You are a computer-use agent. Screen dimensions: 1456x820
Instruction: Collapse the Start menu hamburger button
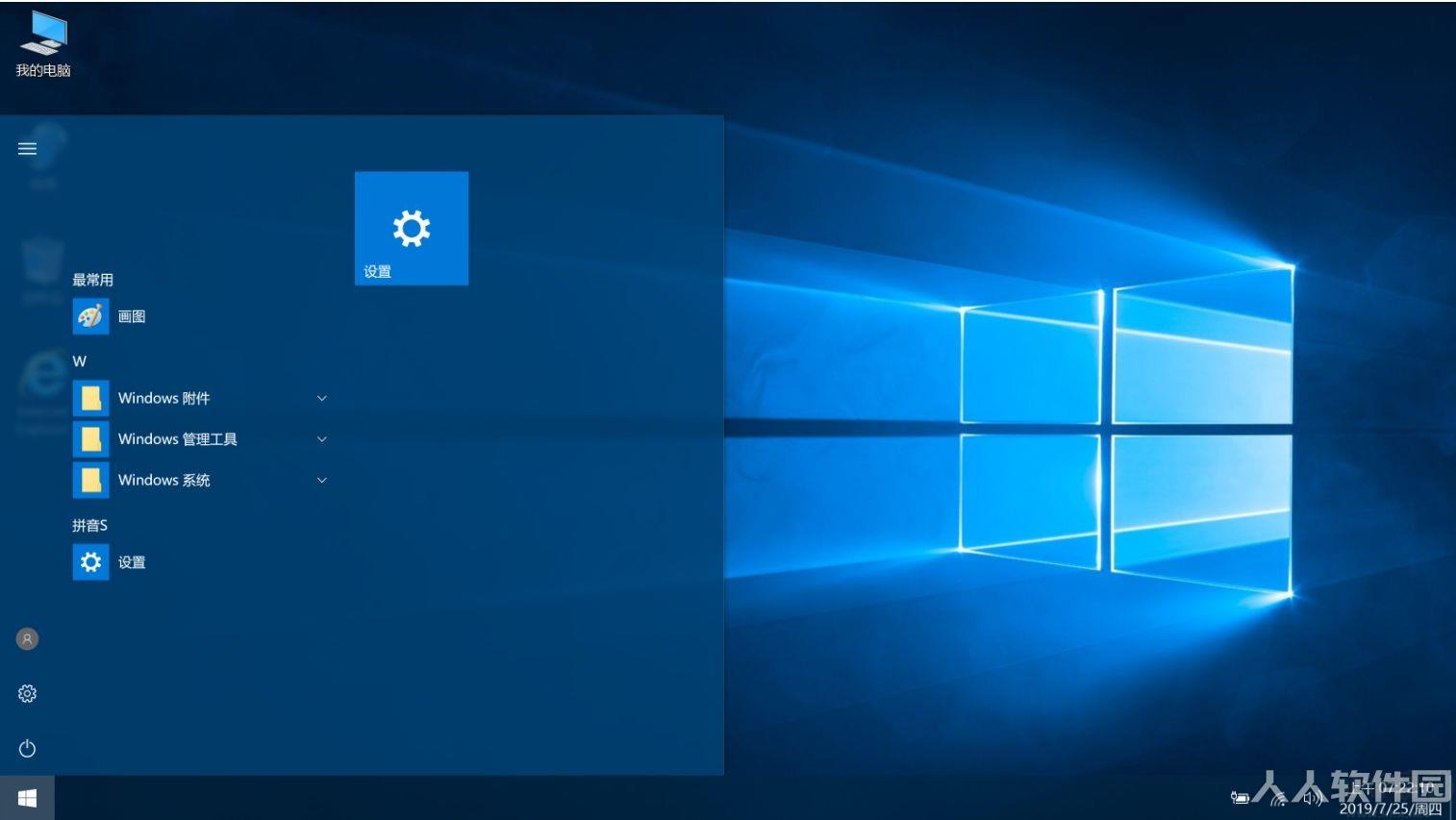[x=27, y=148]
